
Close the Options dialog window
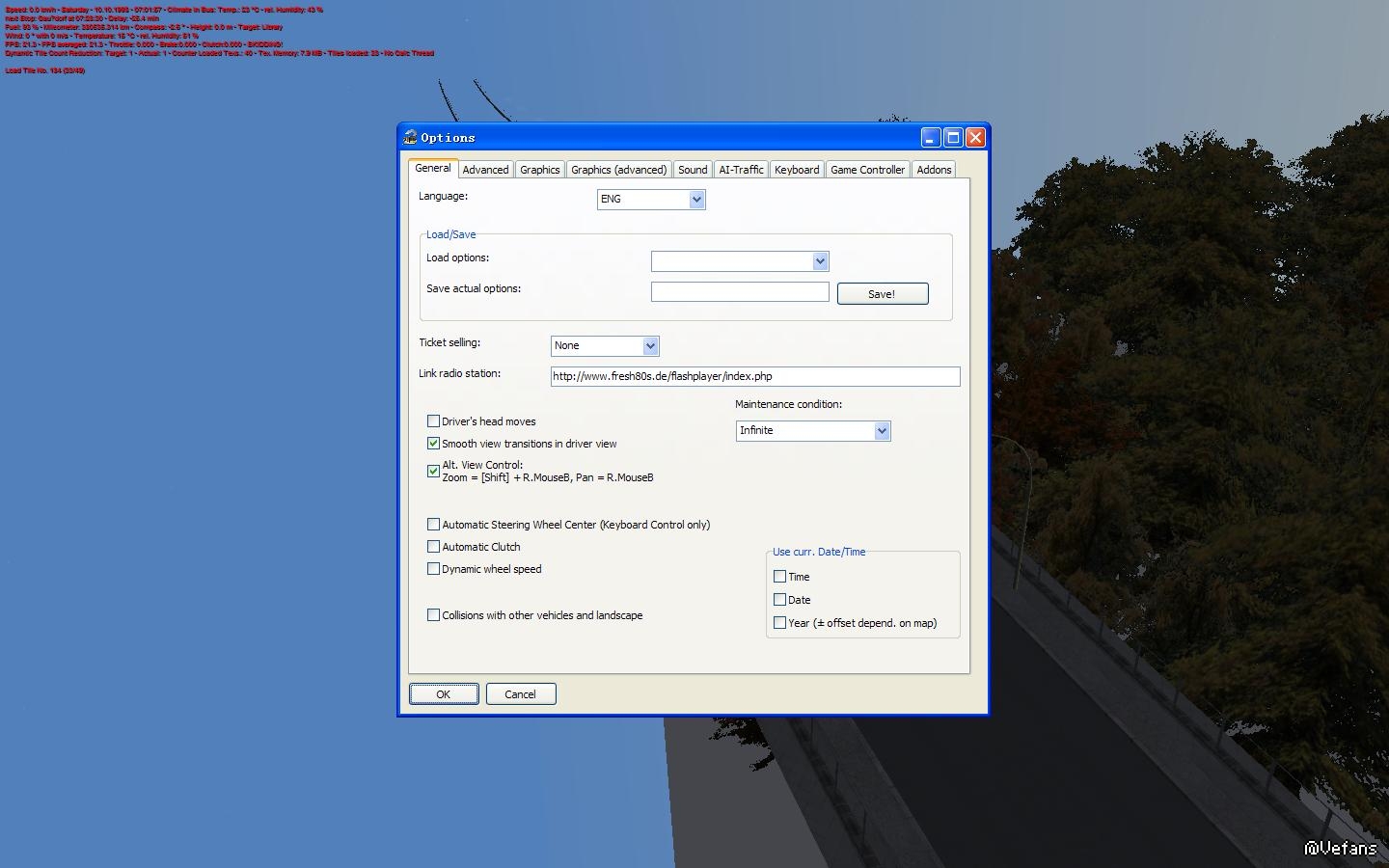(975, 137)
